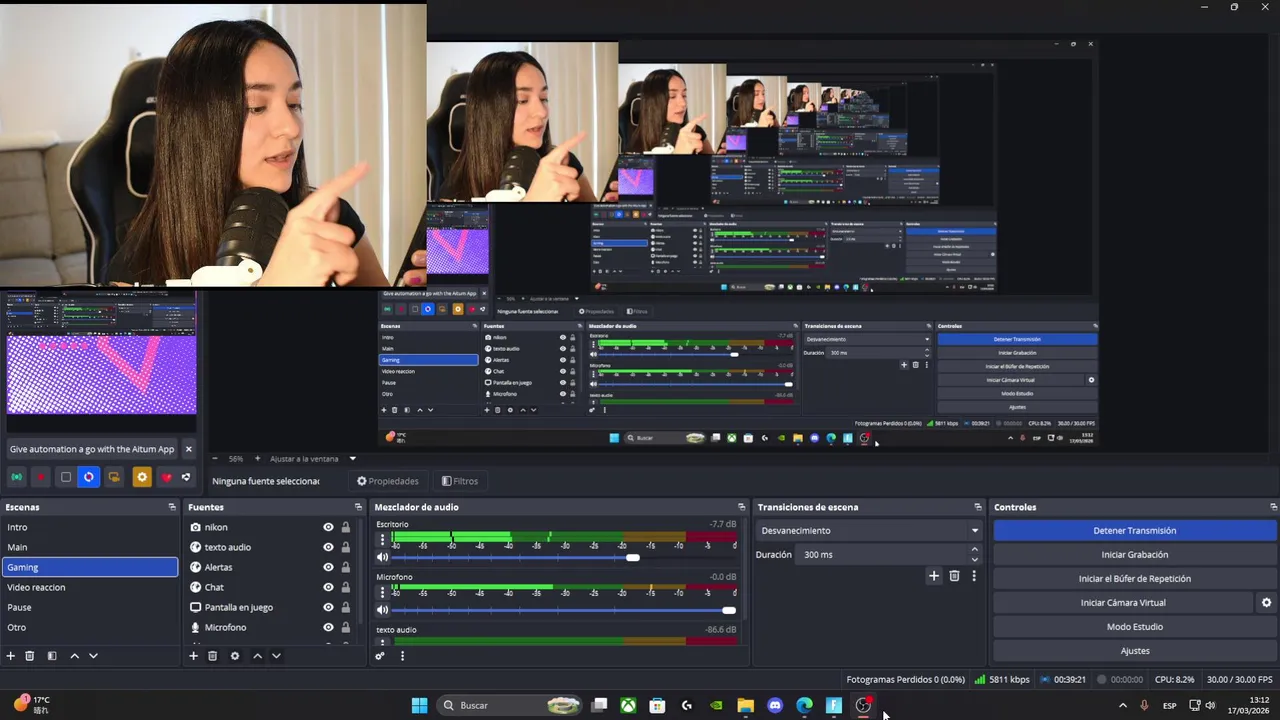
Task: Click the red heart icon in the Aitum dock
Action: tap(166, 477)
